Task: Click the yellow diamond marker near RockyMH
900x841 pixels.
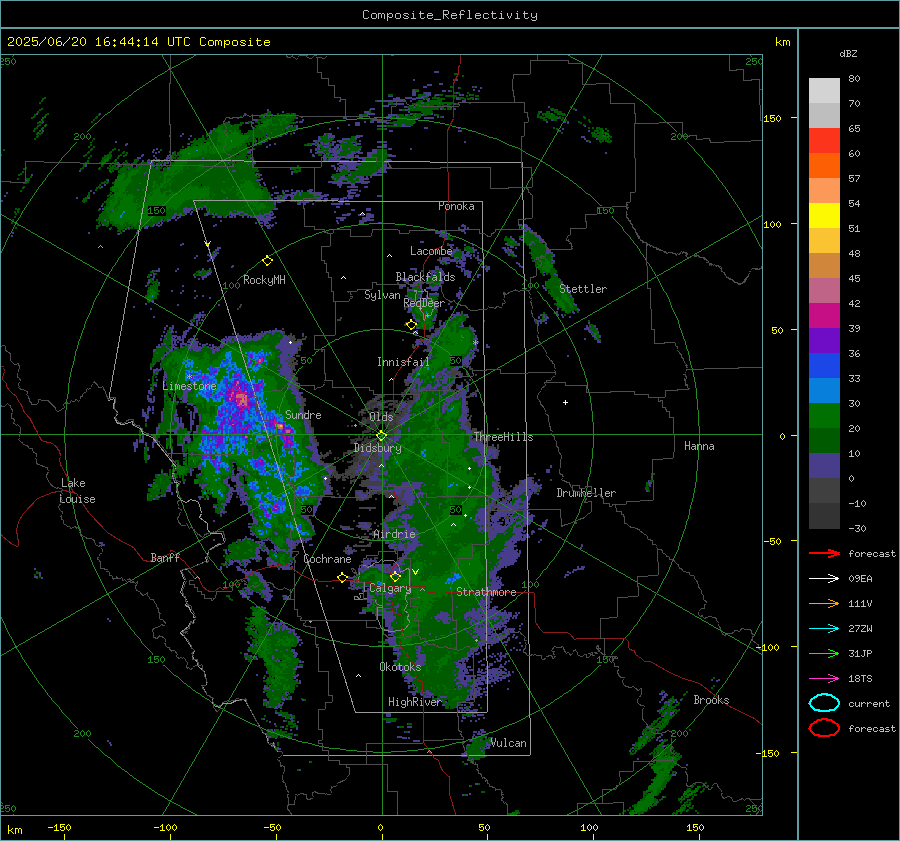Action: (267, 261)
